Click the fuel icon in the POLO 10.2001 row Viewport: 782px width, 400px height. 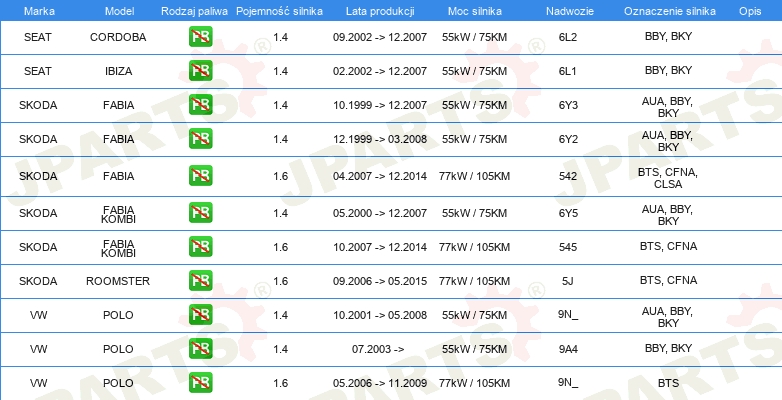tap(200, 315)
